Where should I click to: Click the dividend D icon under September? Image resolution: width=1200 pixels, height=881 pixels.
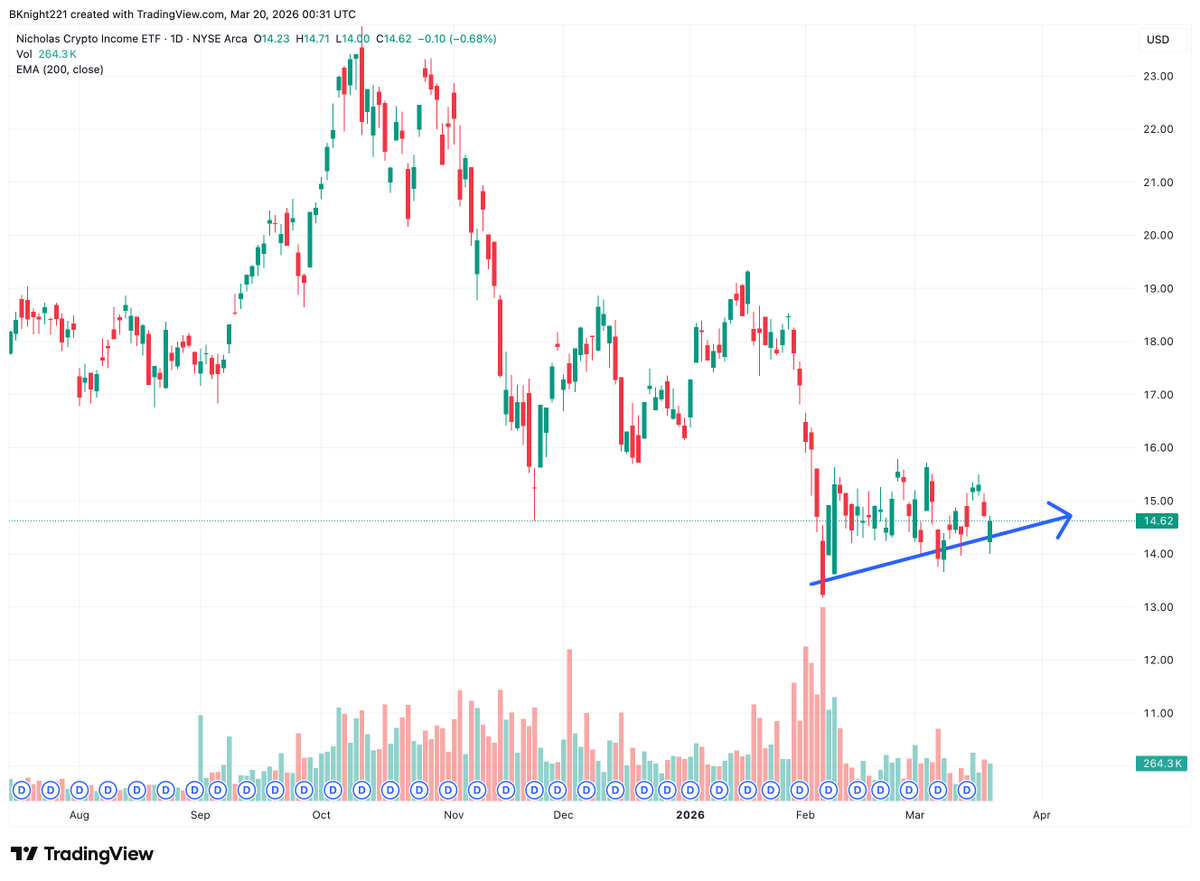[x=194, y=790]
